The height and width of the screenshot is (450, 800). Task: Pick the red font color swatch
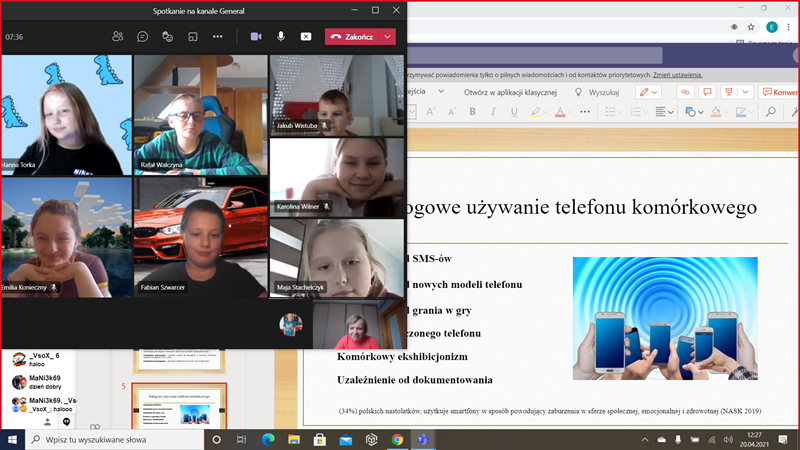(x=562, y=112)
